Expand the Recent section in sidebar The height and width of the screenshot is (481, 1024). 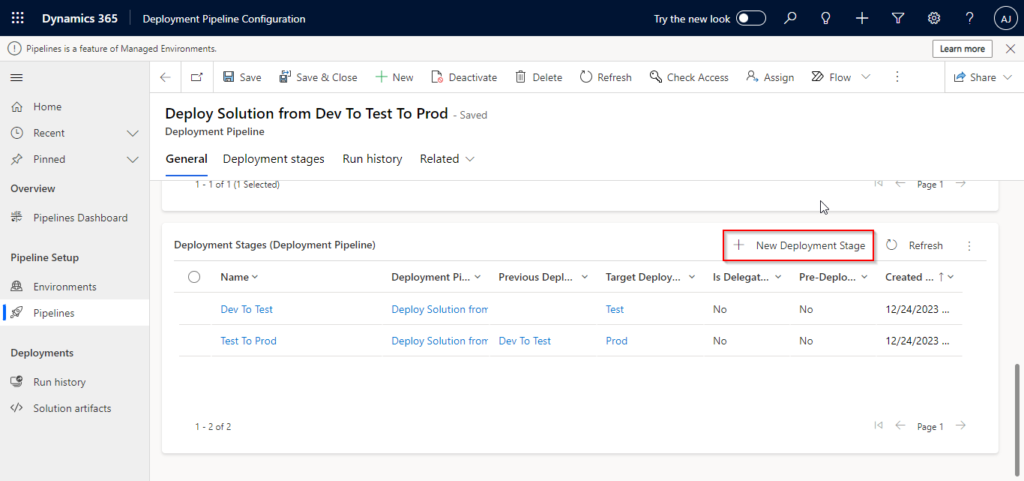coord(132,133)
